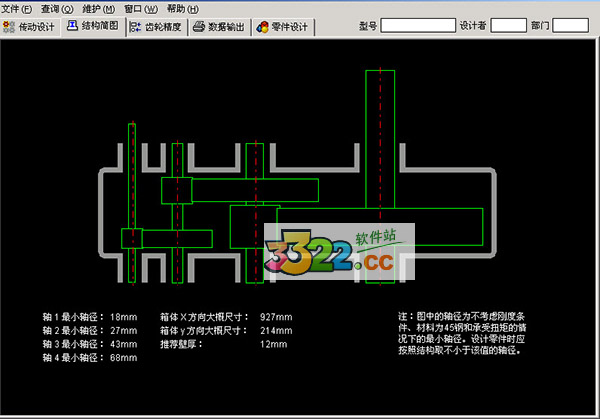Screen dimensions: 600x419
Task: Click the 传动设计 tab icon
Action: 10,27
